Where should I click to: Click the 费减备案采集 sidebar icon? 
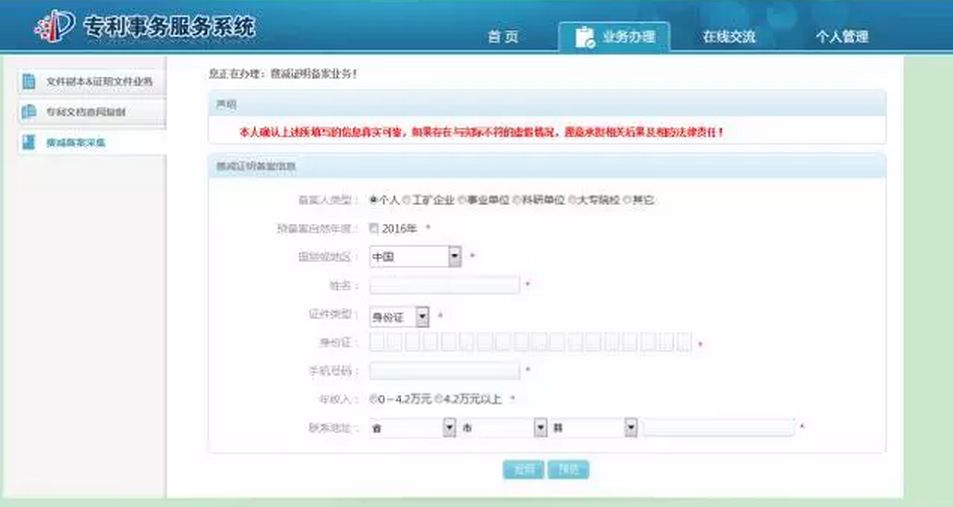29,142
